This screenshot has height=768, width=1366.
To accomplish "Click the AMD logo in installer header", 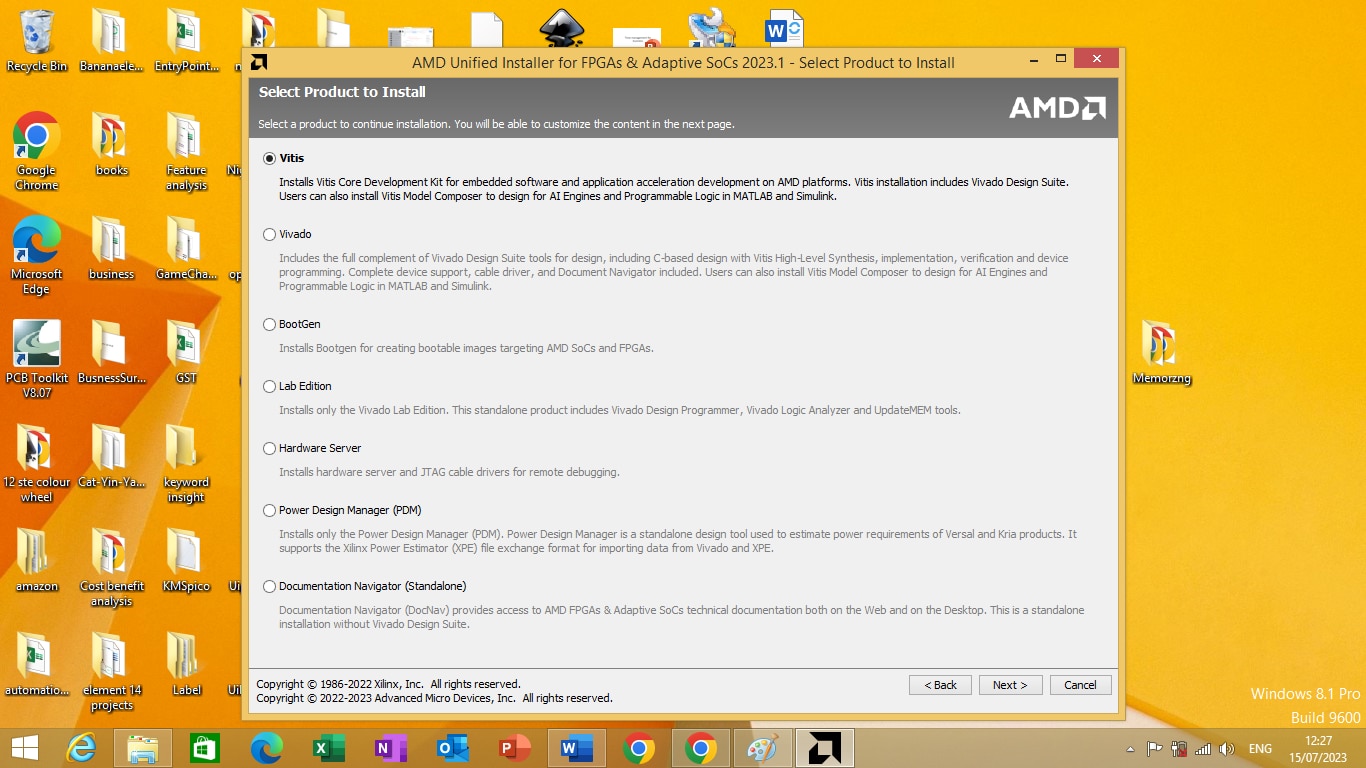I will click(x=1057, y=108).
